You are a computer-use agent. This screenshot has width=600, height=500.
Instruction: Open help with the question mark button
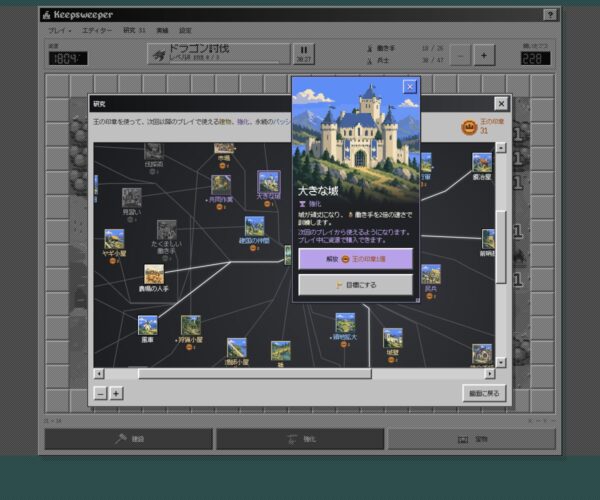coord(550,15)
